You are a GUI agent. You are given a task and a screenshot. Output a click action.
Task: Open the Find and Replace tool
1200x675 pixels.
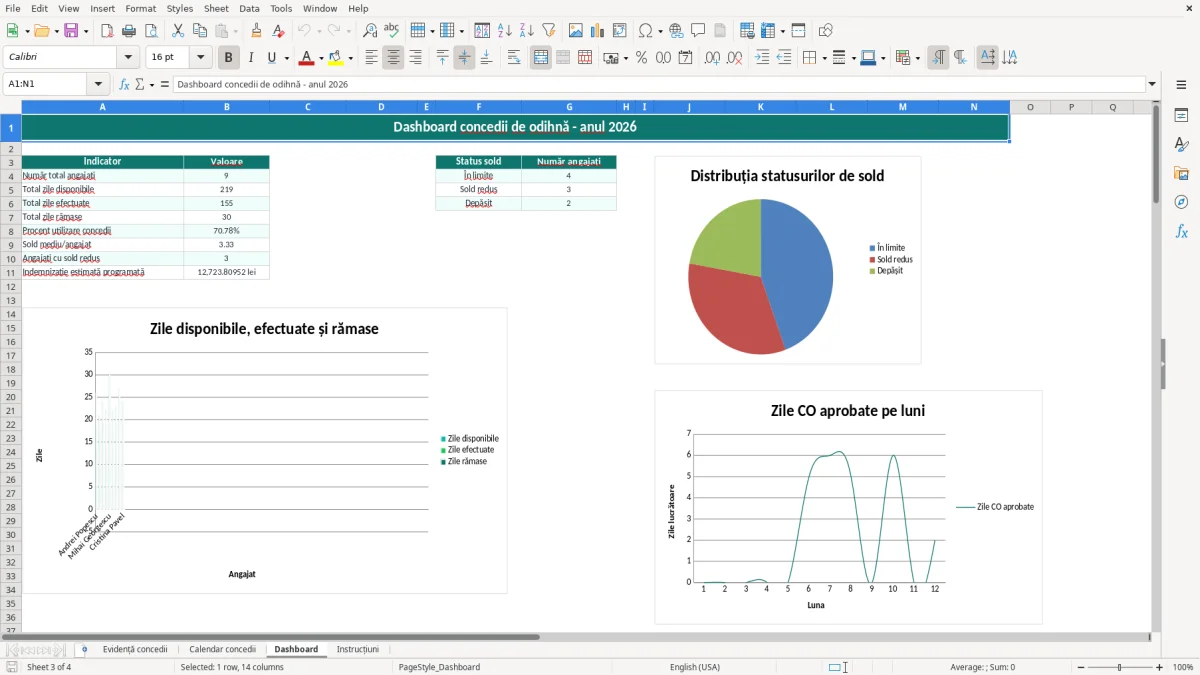pos(370,31)
